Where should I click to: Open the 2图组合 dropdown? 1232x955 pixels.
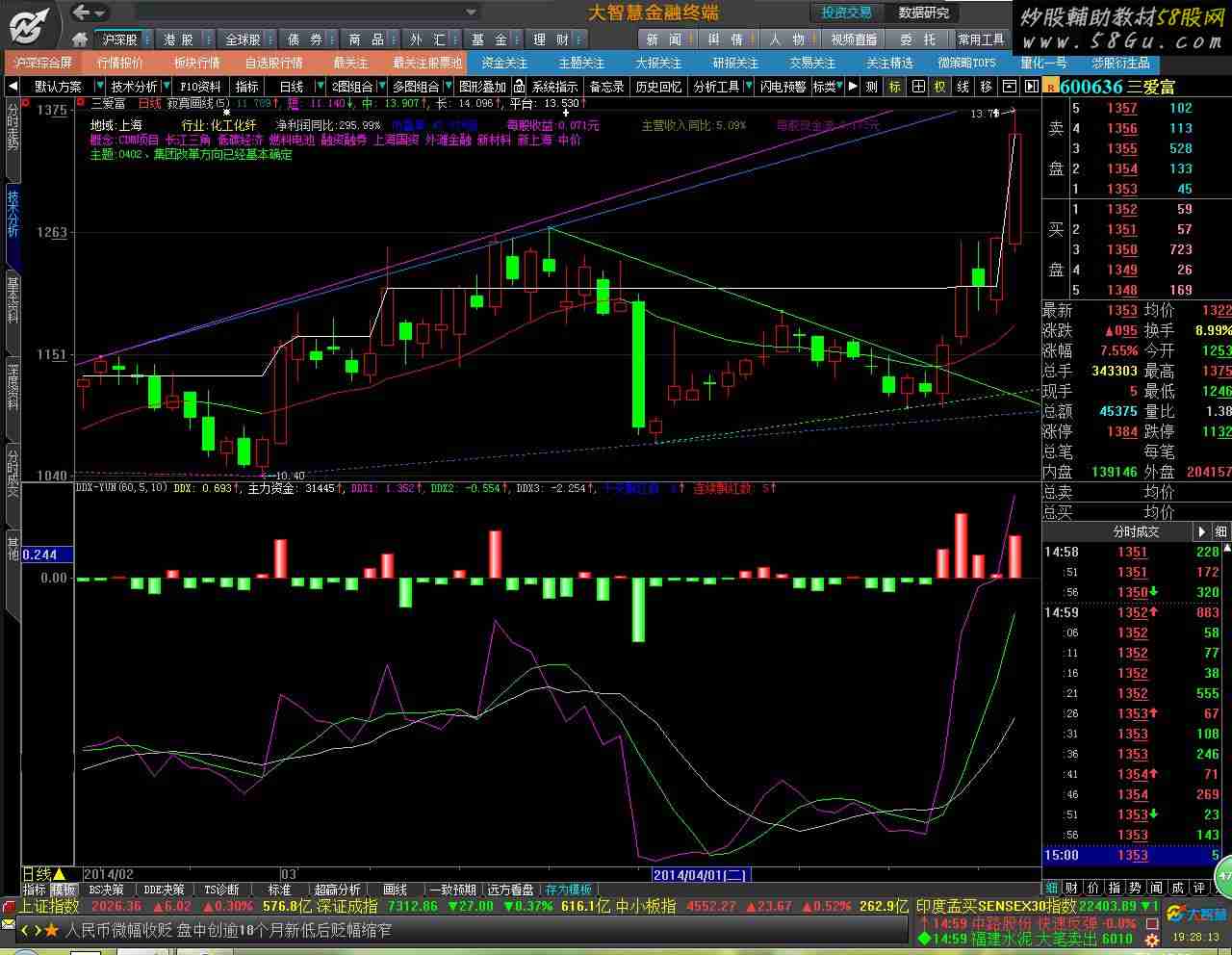tap(380, 87)
